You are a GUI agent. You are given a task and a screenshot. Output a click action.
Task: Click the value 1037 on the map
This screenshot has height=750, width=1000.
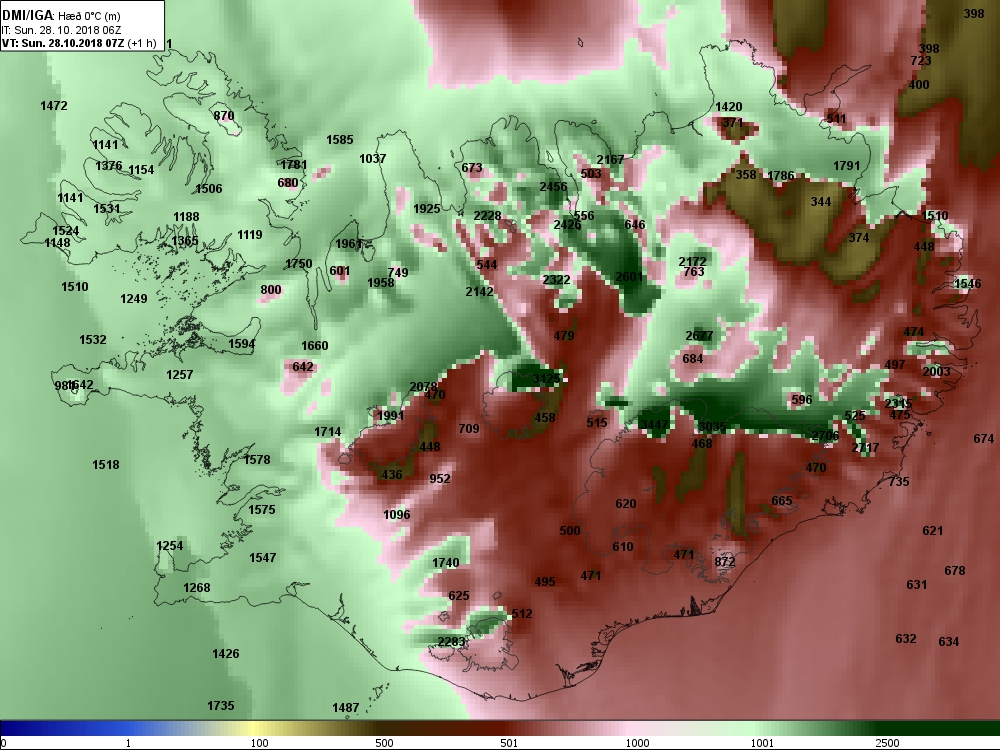[x=372, y=158]
